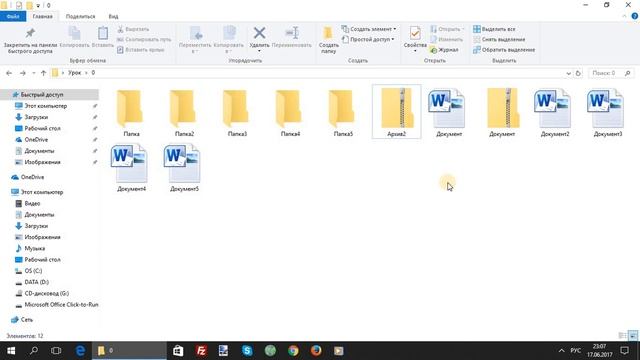The height and width of the screenshot is (360, 640).
Task: Open the Удалить dropdown arrow
Action: click(x=259, y=51)
